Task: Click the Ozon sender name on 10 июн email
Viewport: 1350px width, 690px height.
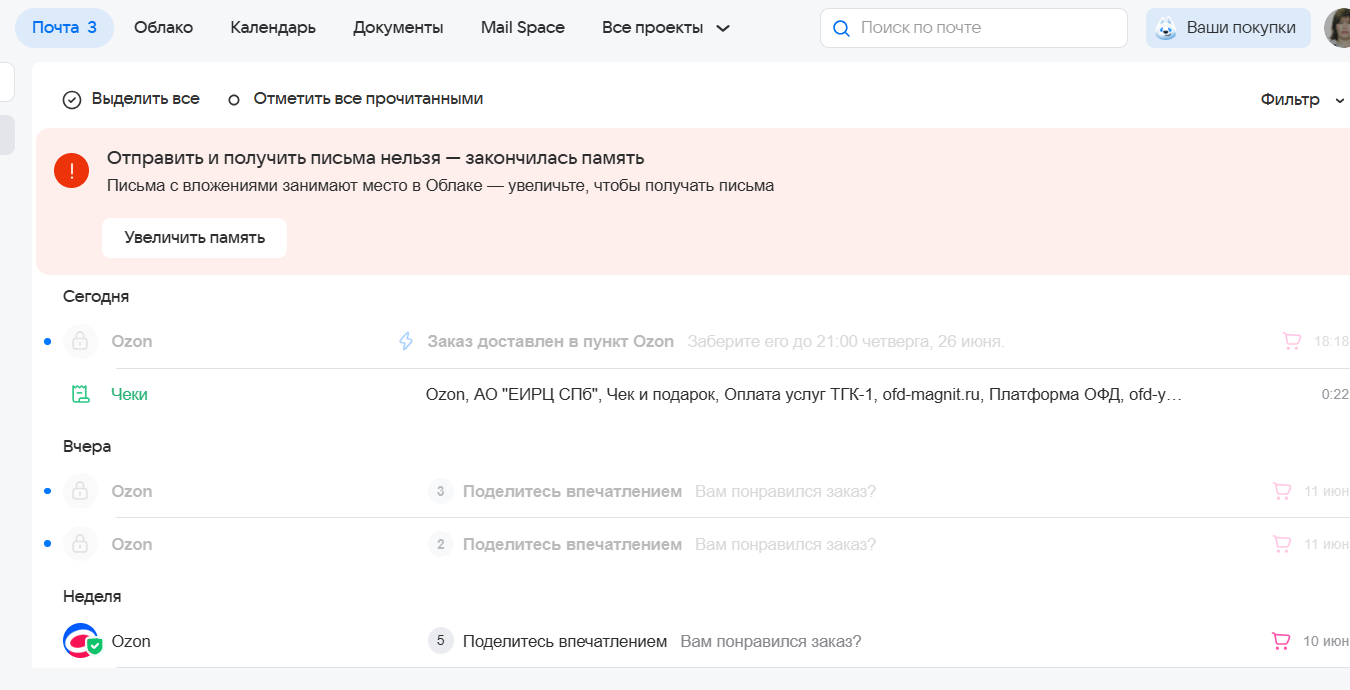Action: click(x=131, y=641)
